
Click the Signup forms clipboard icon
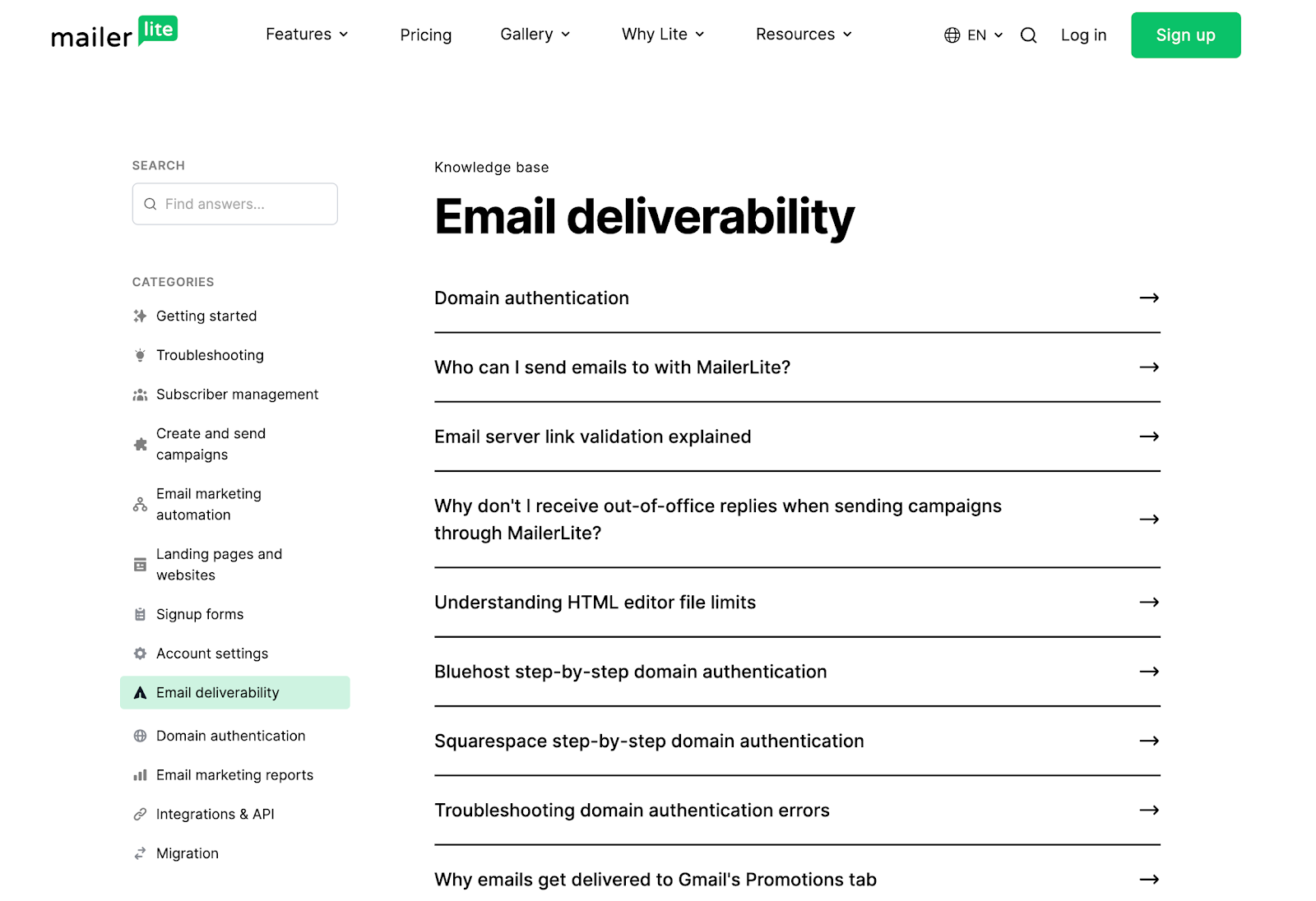click(140, 614)
